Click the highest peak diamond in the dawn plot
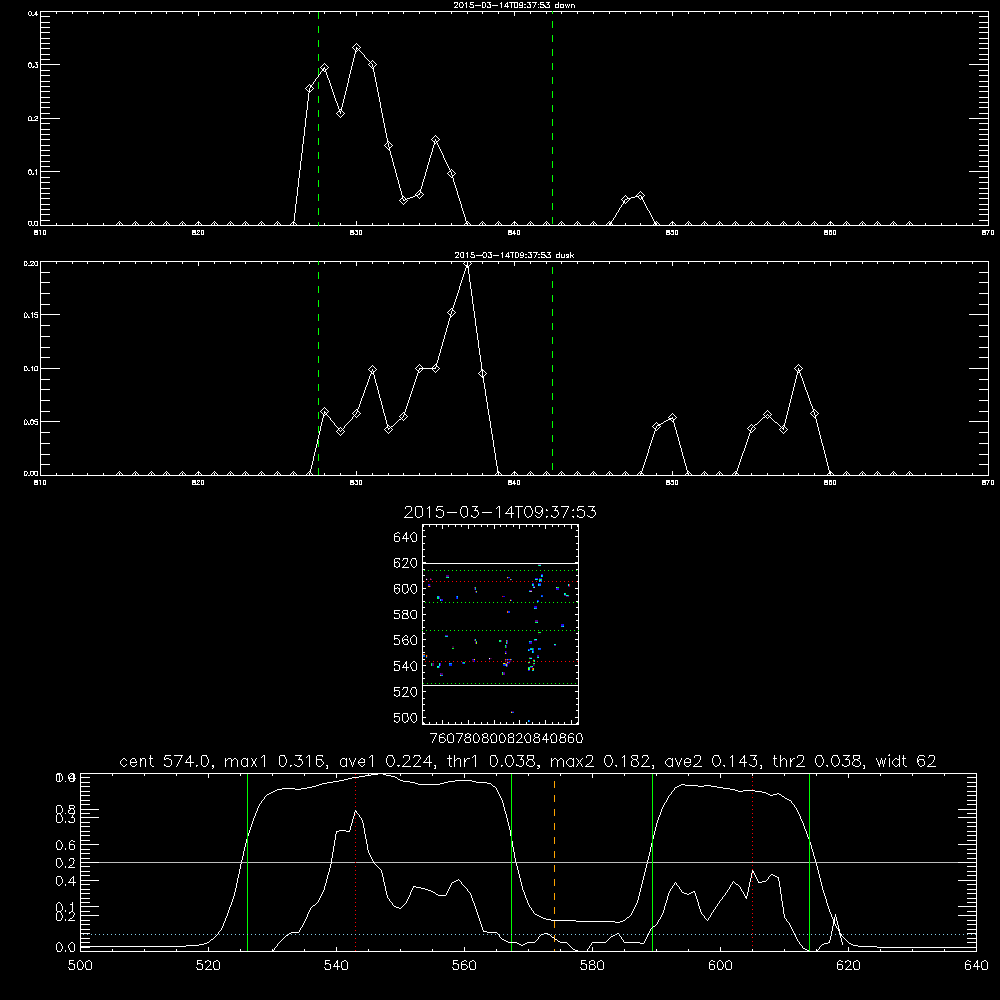The height and width of the screenshot is (1000, 1000). (357, 48)
